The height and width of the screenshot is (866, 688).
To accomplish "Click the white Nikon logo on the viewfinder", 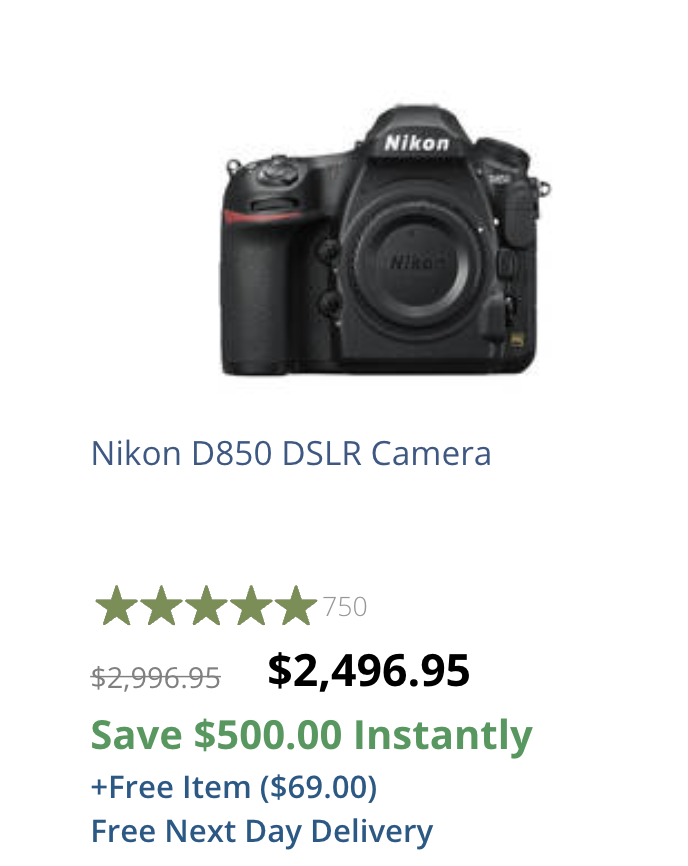I will pos(417,142).
